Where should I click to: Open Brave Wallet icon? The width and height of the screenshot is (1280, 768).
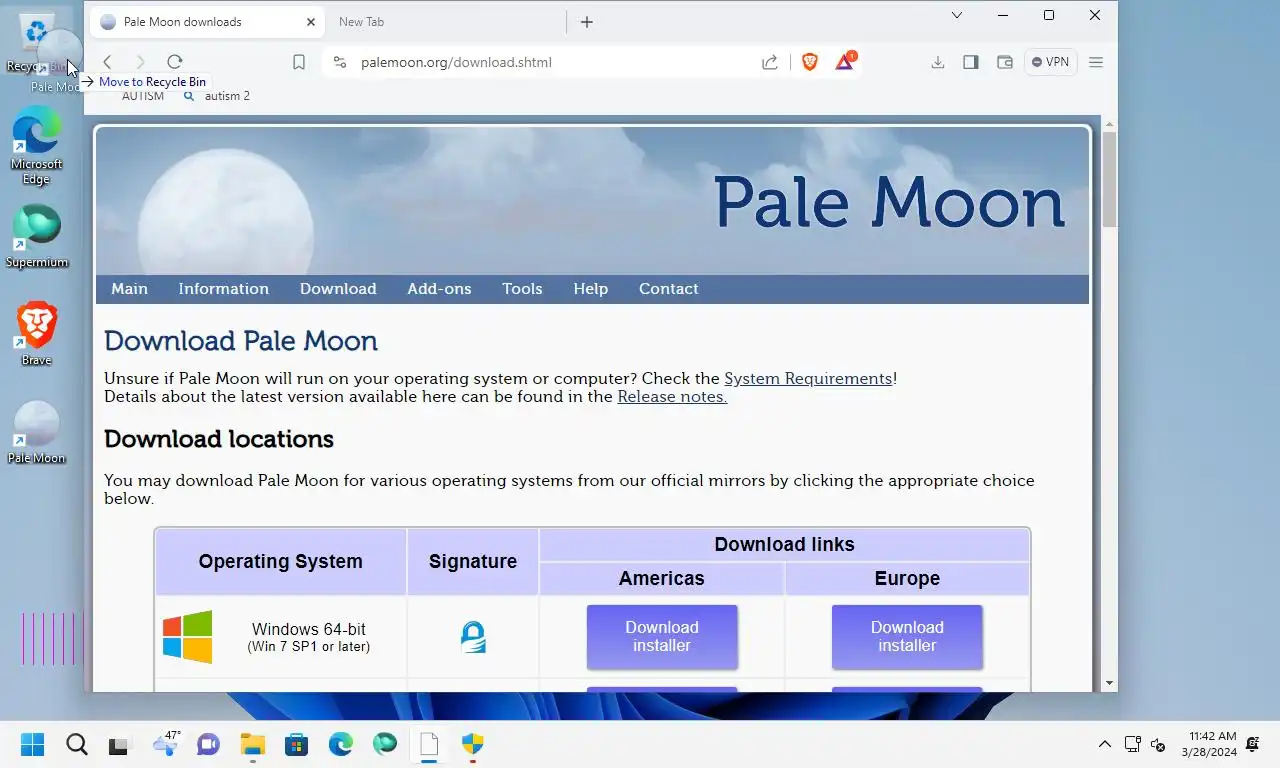click(1005, 62)
